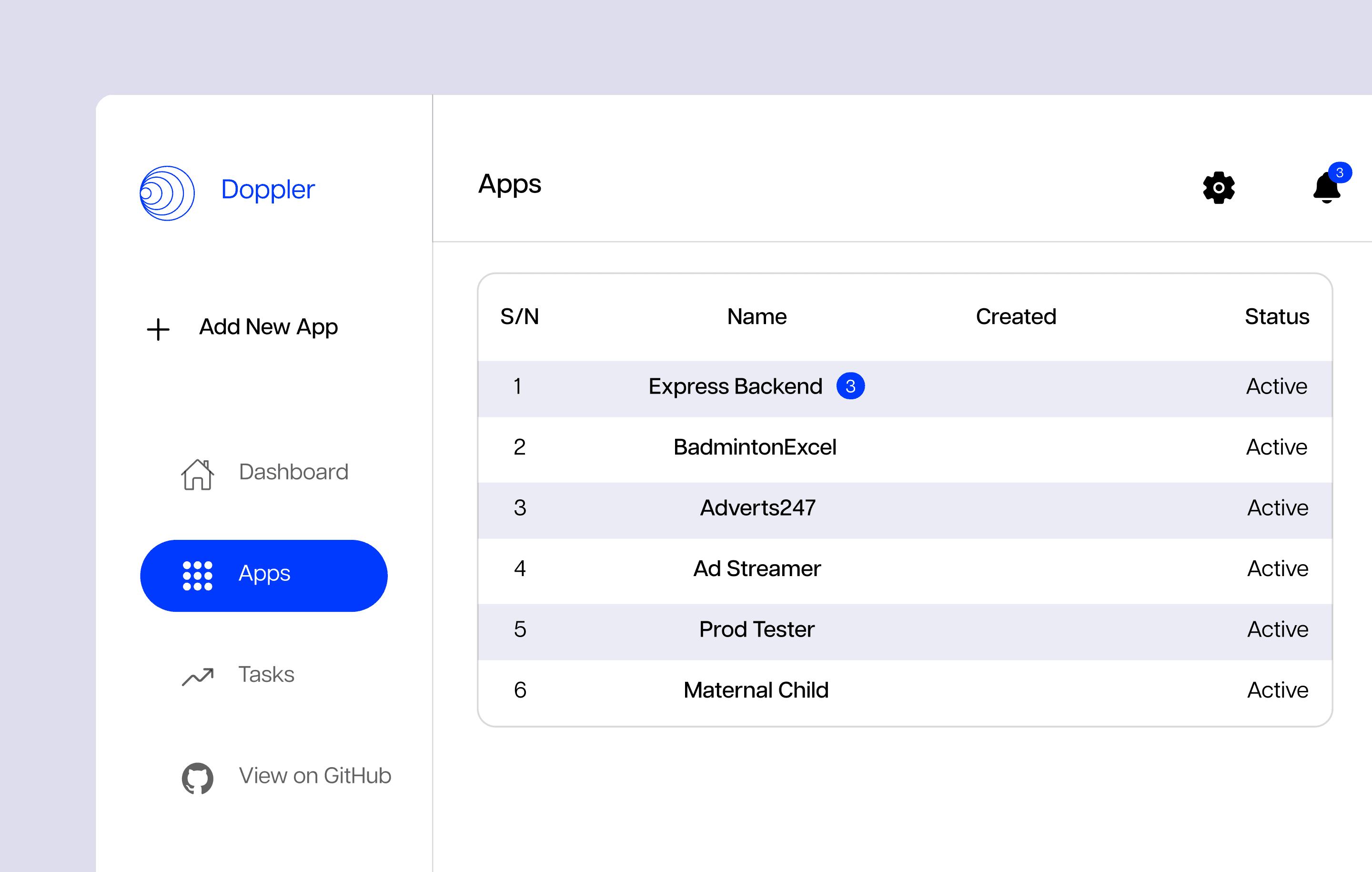Select the Adverts247 table row

[x=757, y=508]
